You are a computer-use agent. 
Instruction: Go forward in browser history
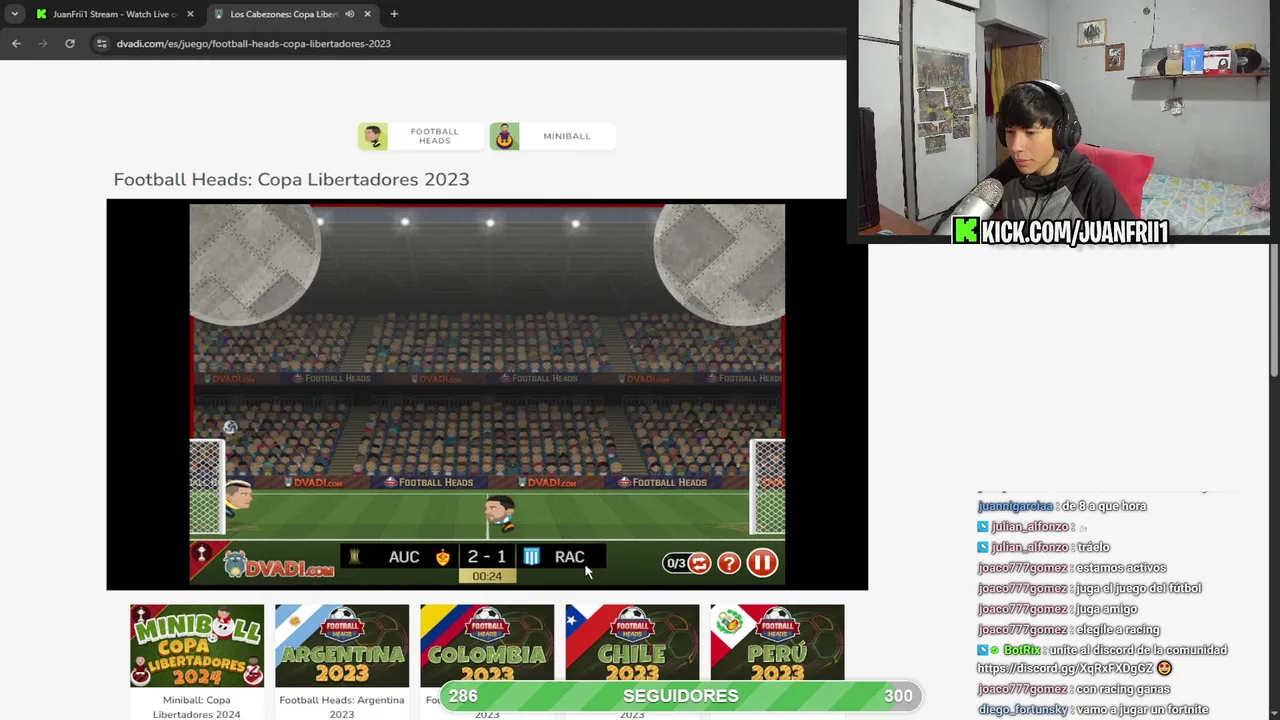(x=43, y=43)
